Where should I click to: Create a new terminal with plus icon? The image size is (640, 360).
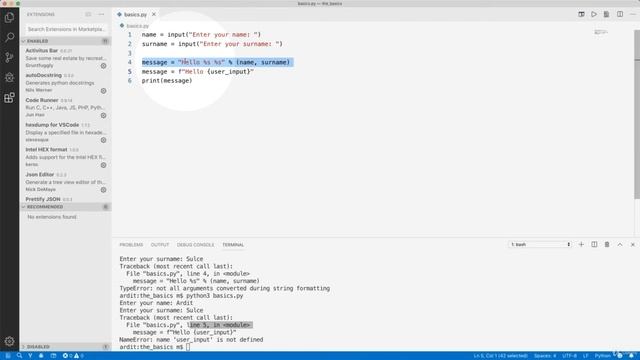(x=581, y=244)
